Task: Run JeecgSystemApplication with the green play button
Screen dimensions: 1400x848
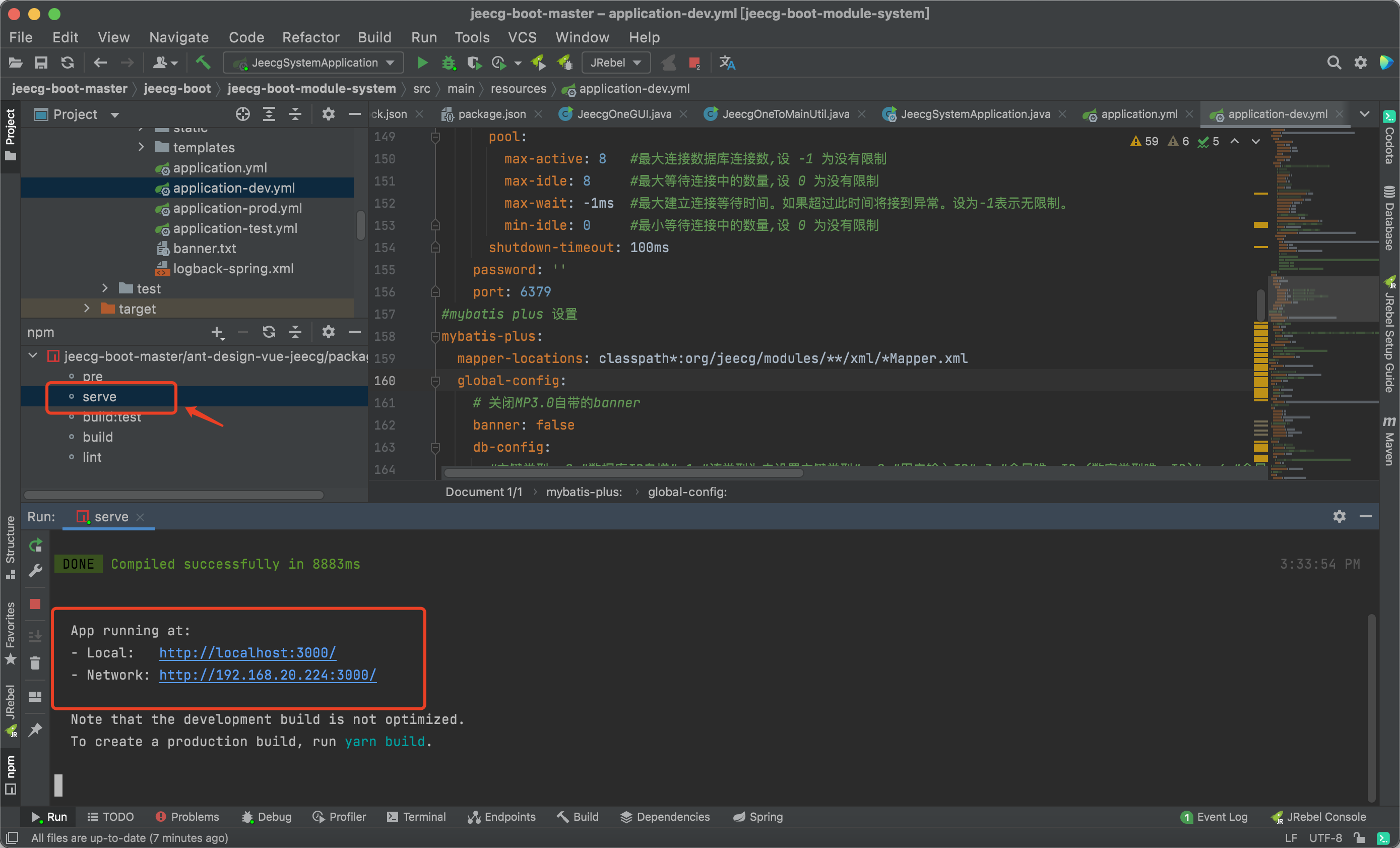Action: 422,63
